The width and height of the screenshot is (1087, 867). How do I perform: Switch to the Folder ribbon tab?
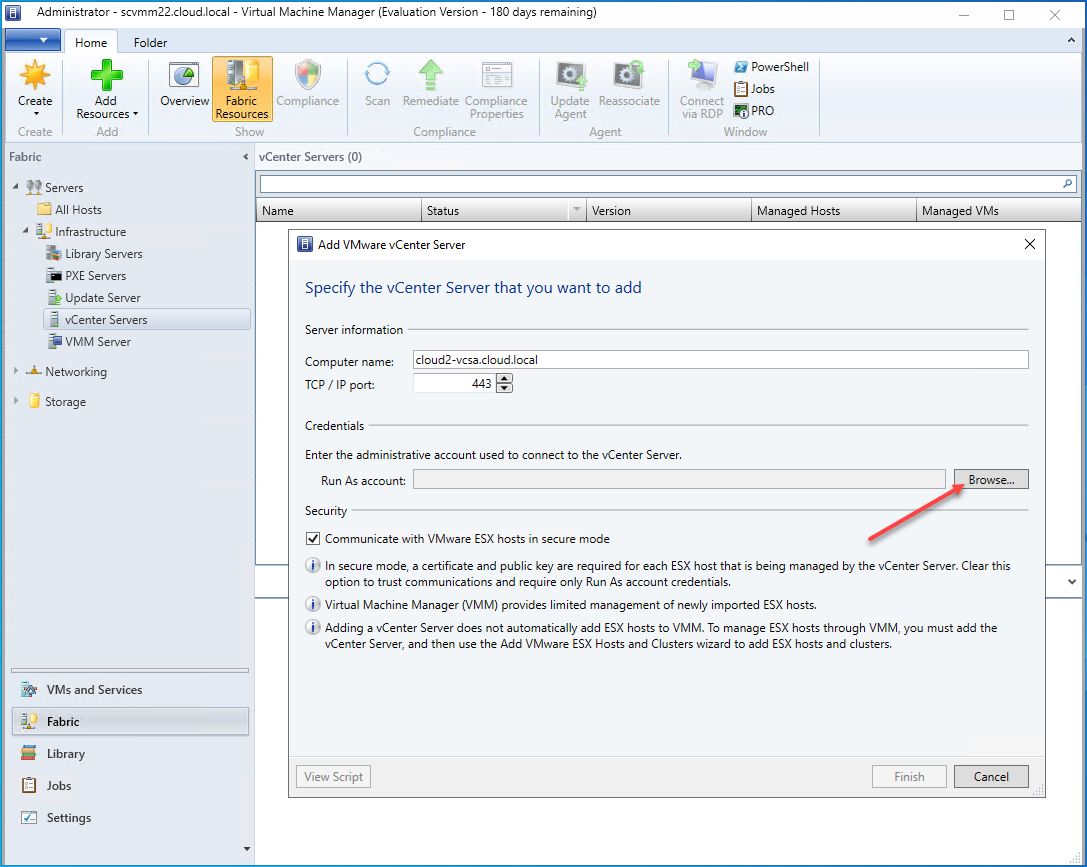click(150, 43)
